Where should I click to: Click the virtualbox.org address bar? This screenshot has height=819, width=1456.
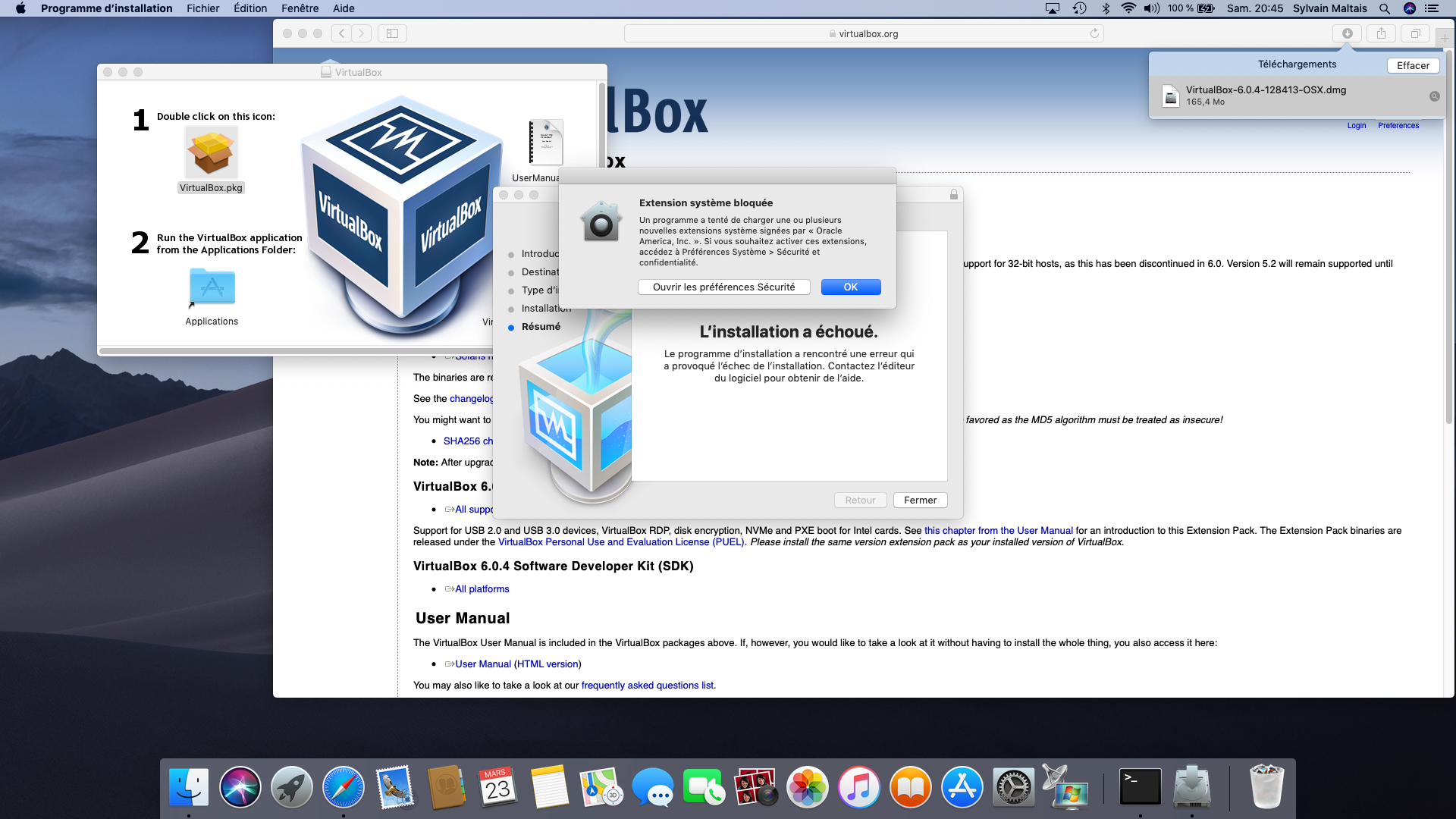863,33
